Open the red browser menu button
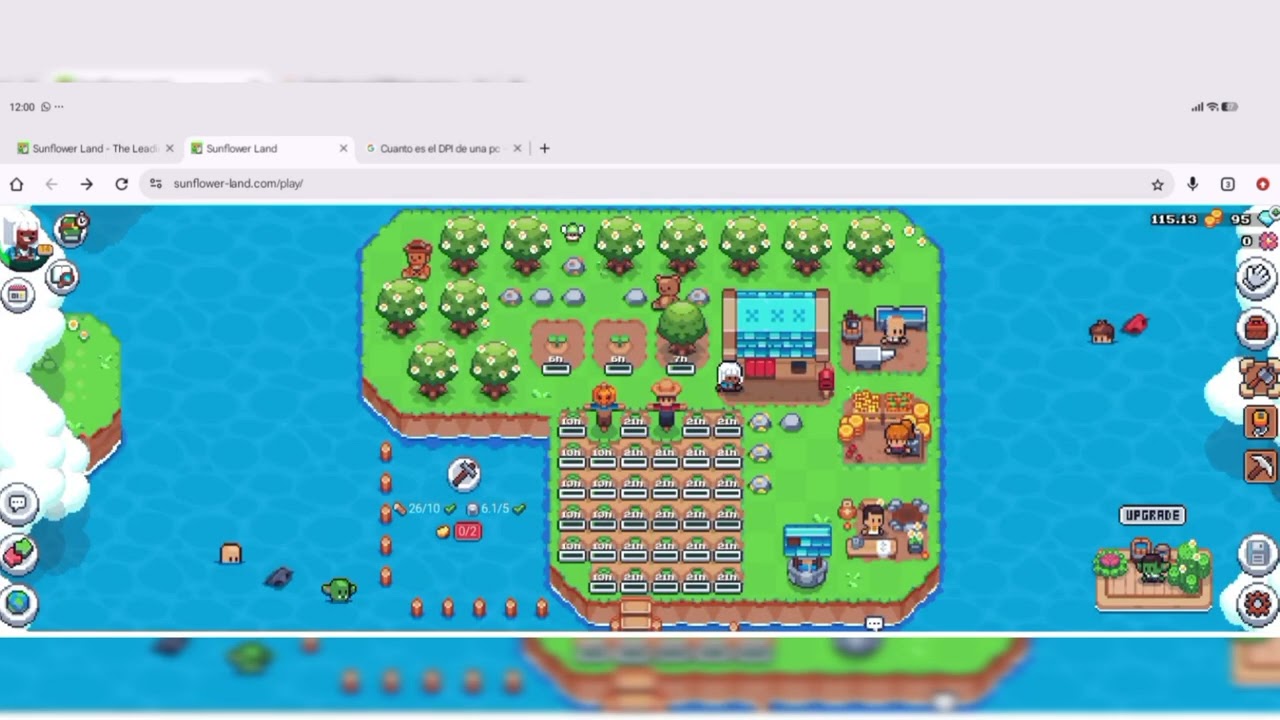Image resolution: width=1280 pixels, height=720 pixels. [1262, 184]
